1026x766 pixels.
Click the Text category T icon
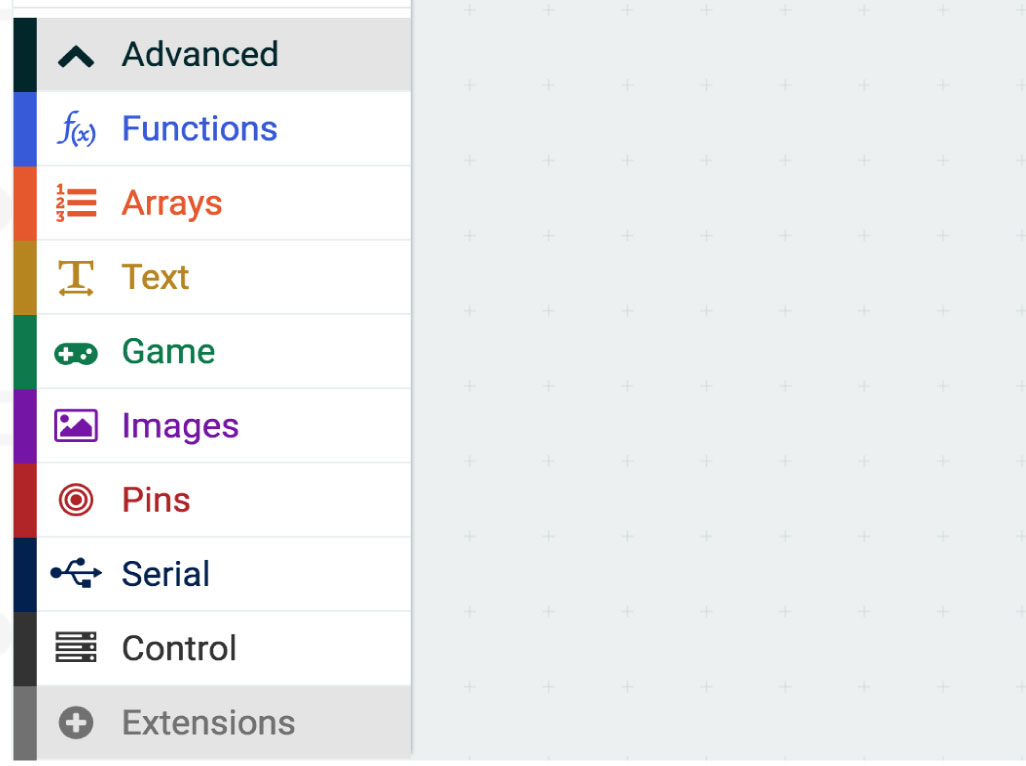pyautogui.click(x=76, y=277)
